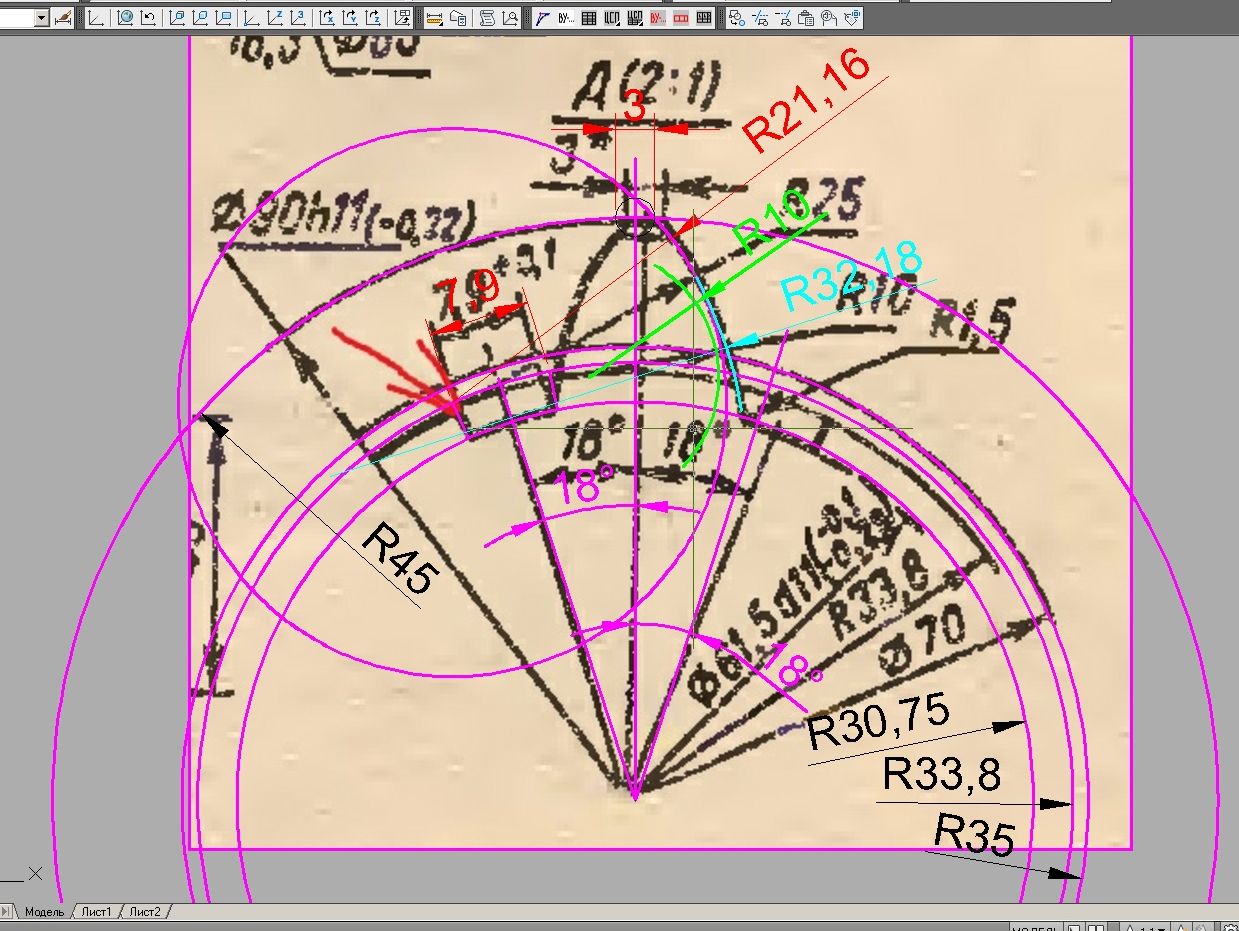This screenshot has height=931, width=1239.
Task: Align UCS to the current view
Action: tap(222, 18)
